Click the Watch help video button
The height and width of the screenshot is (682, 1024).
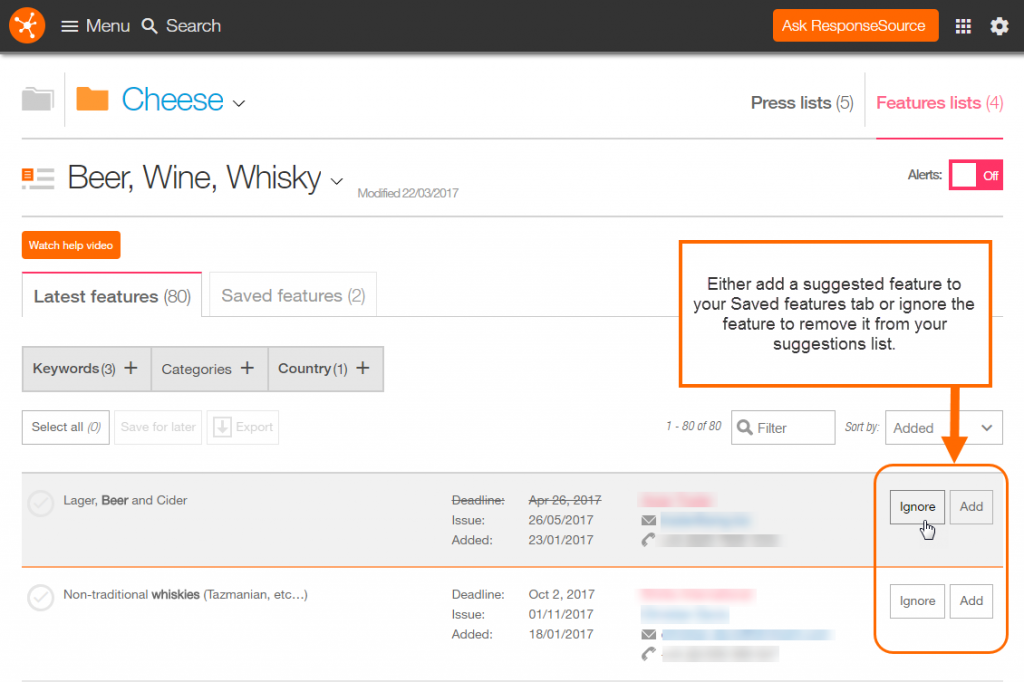click(x=71, y=245)
